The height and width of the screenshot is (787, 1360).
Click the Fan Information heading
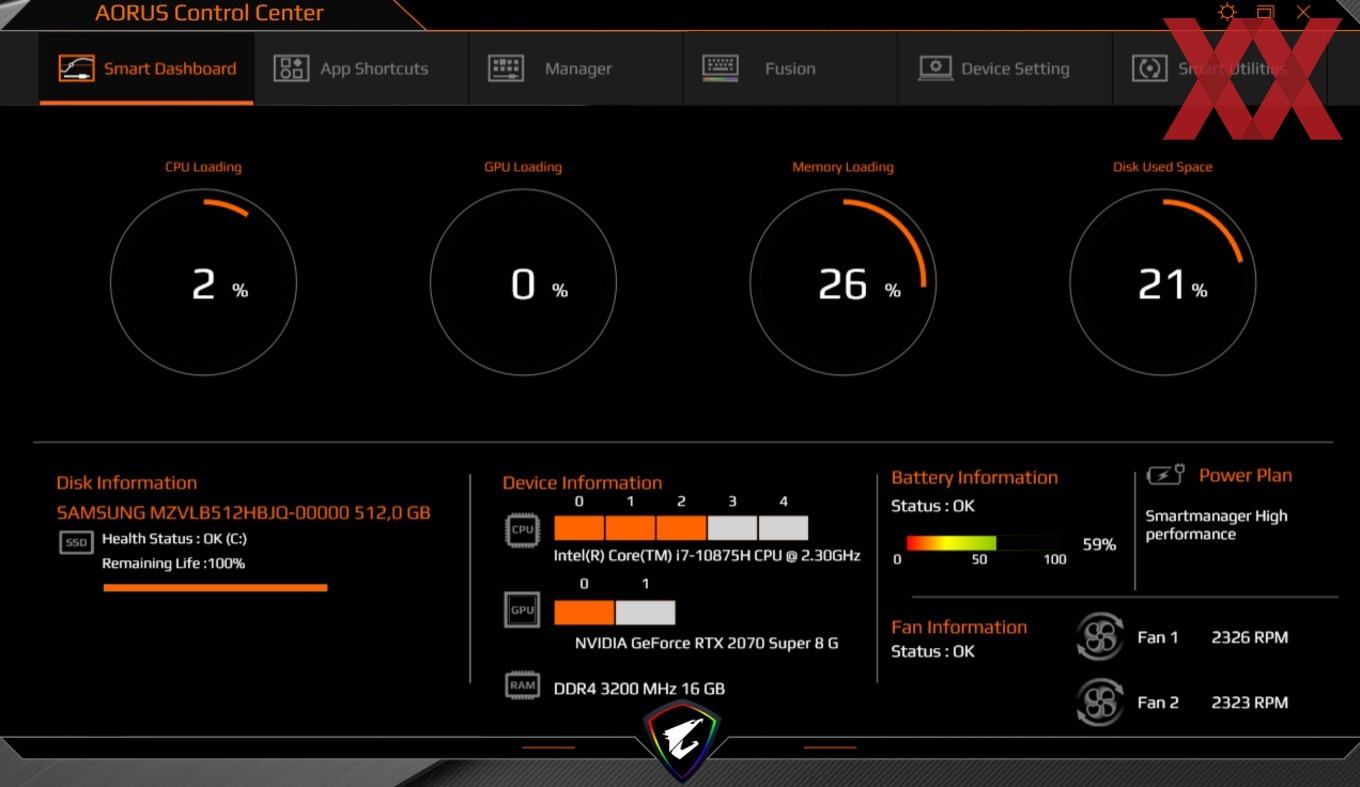(959, 627)
